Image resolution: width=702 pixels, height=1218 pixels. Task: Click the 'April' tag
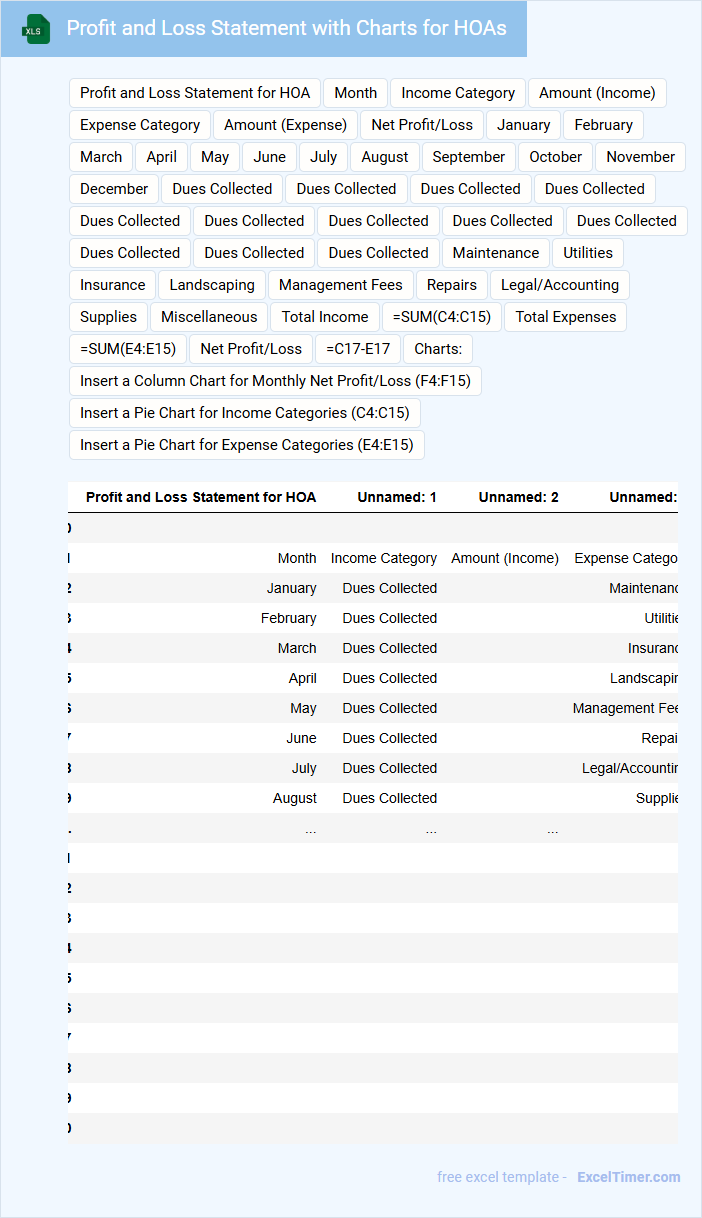pyautogui.click(x=162, y=157)
